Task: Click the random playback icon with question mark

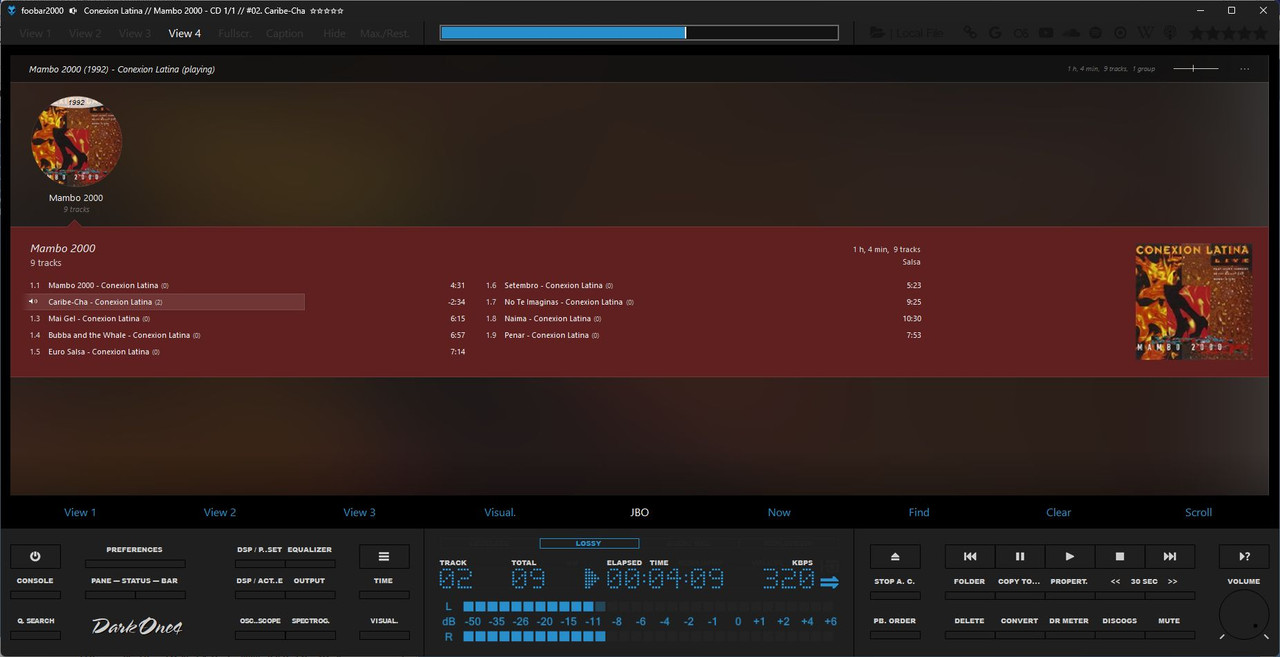Action: click(x=1244, y=556)
